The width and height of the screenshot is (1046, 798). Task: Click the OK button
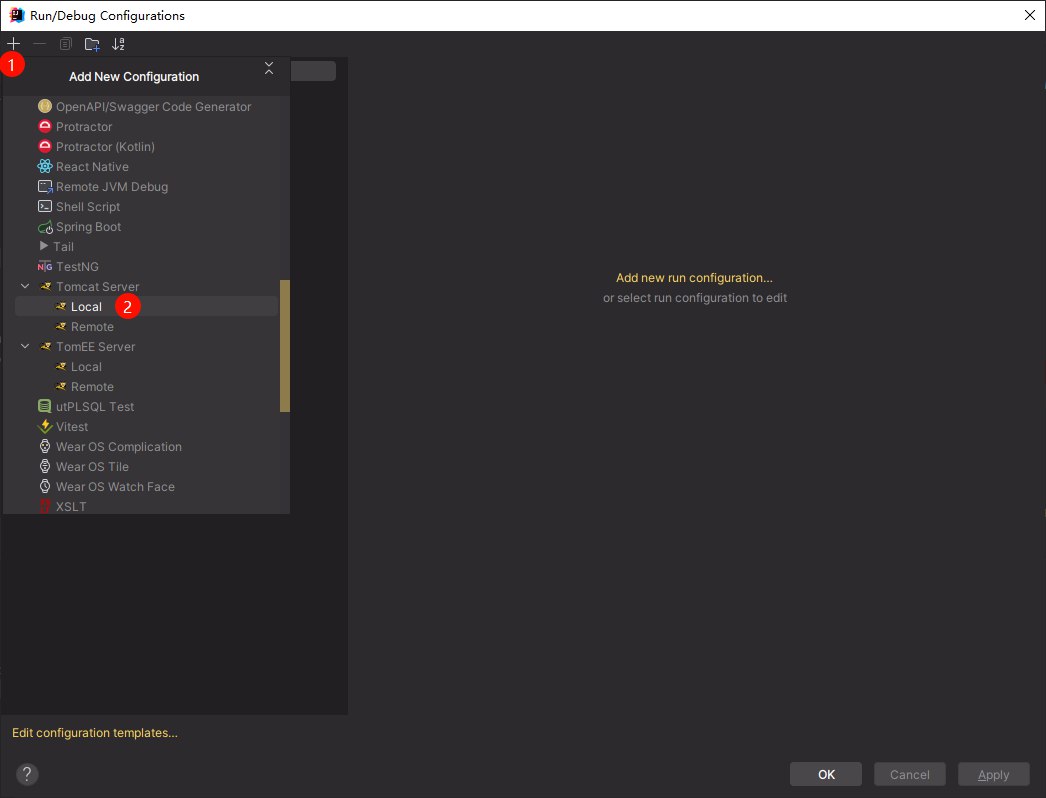(825, 774)
